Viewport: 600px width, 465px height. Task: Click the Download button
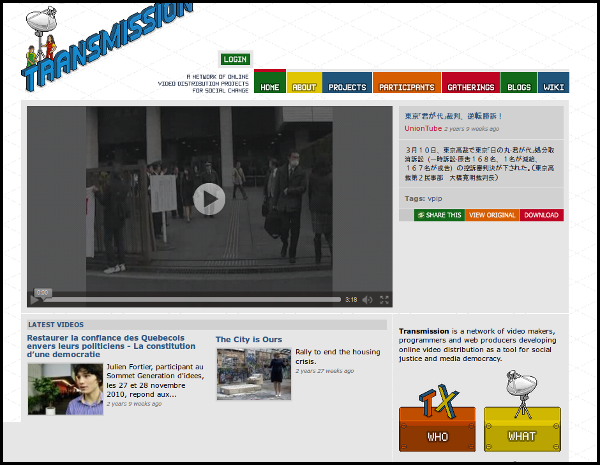click(541, 215)
